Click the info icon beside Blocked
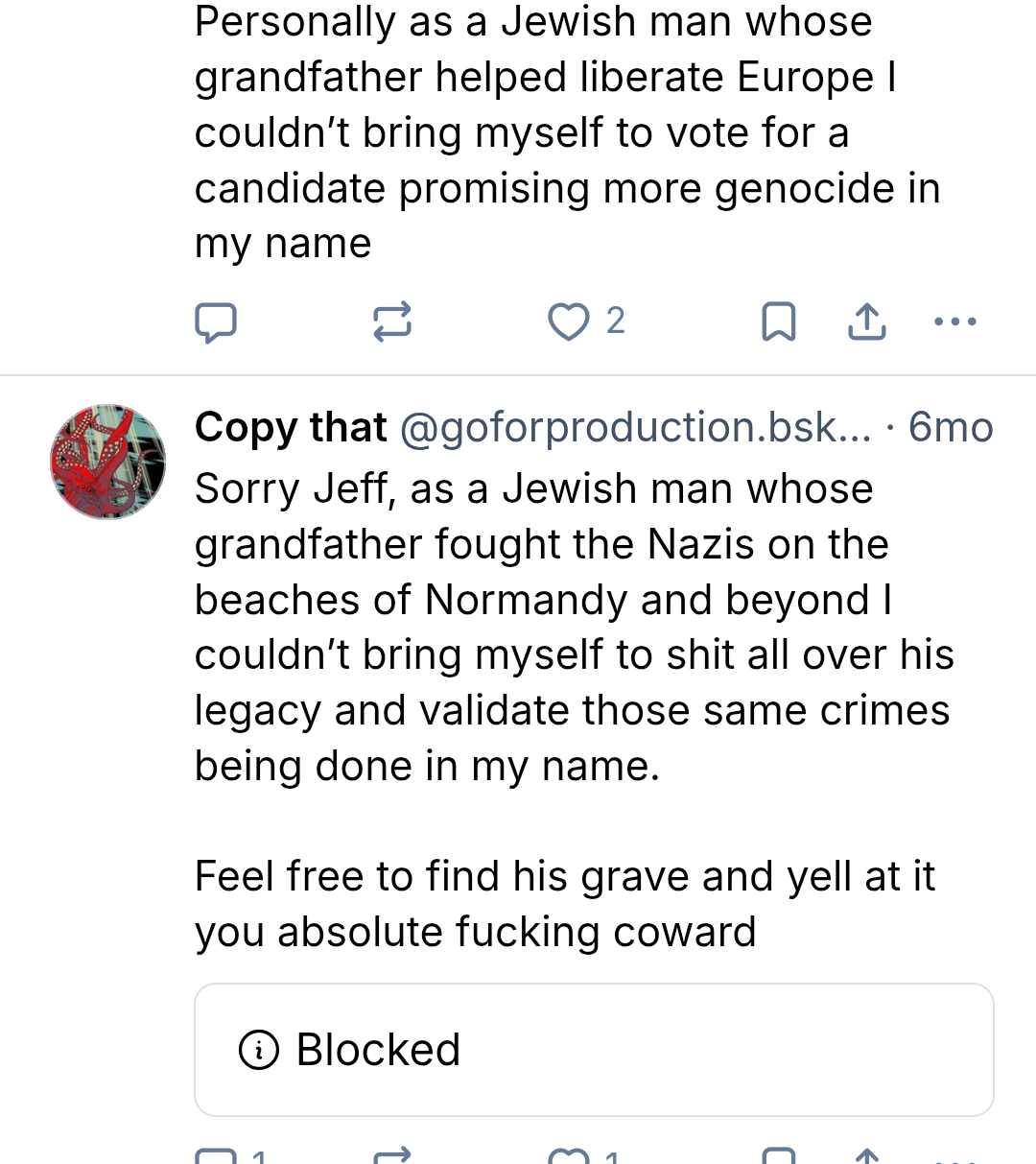This screenshot has width=1036, height=1164. click(x=259, y=1050)
